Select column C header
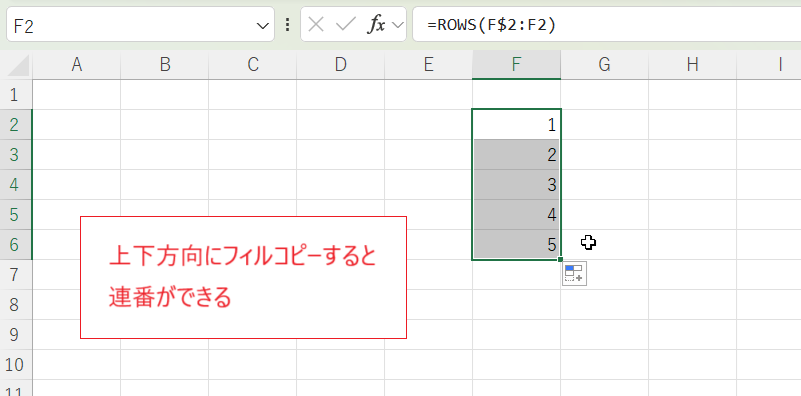 (253, 65)
